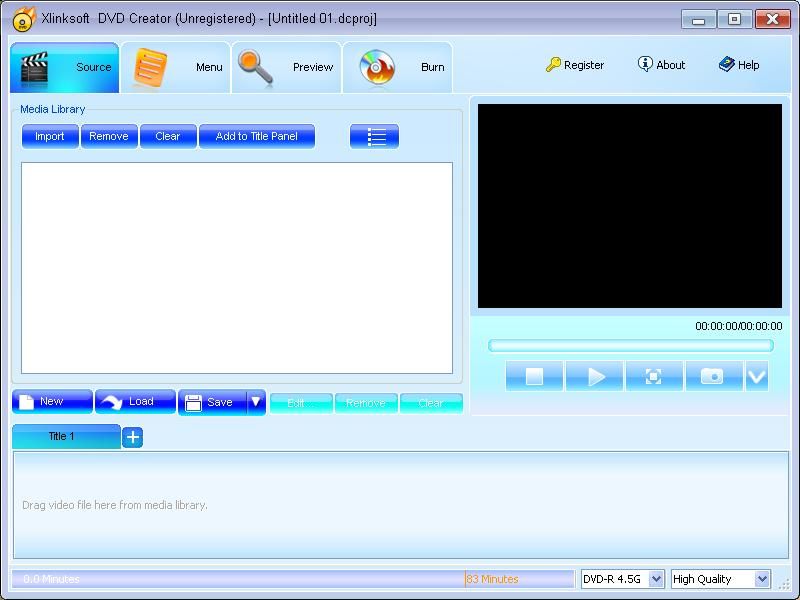This screenshot has width=800, height=600.
Task: Add a new title with plus icon
Action: (133, 437)
